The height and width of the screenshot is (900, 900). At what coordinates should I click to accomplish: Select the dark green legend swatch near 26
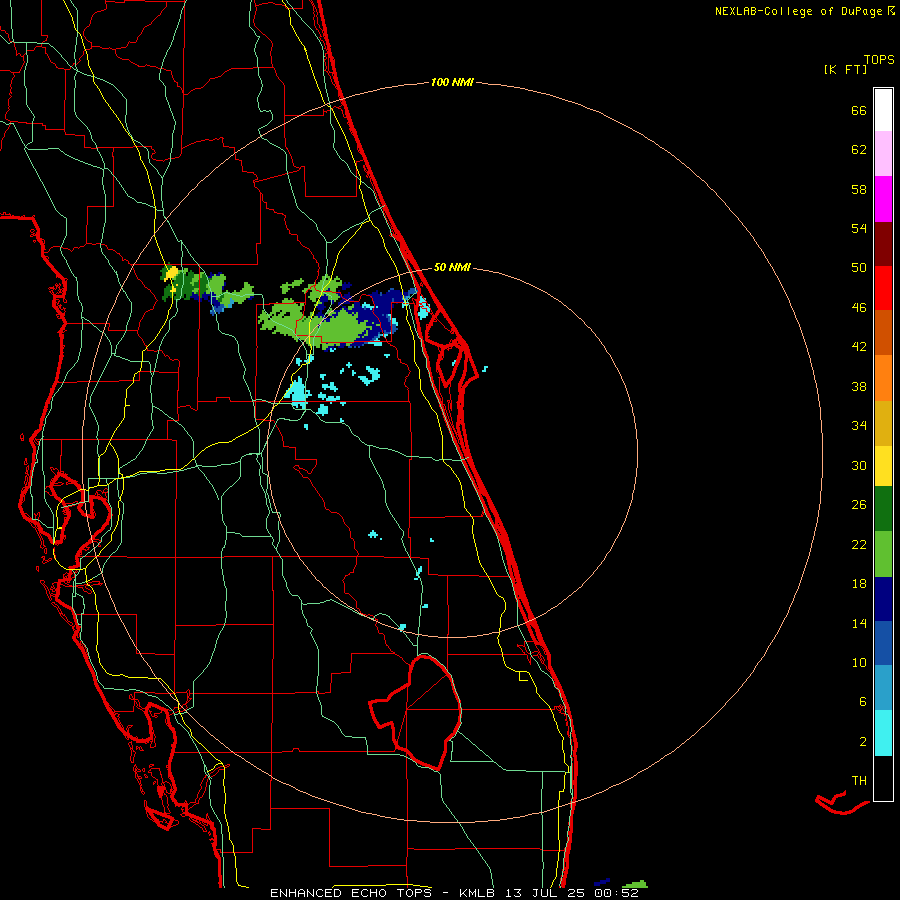point(883,509)
